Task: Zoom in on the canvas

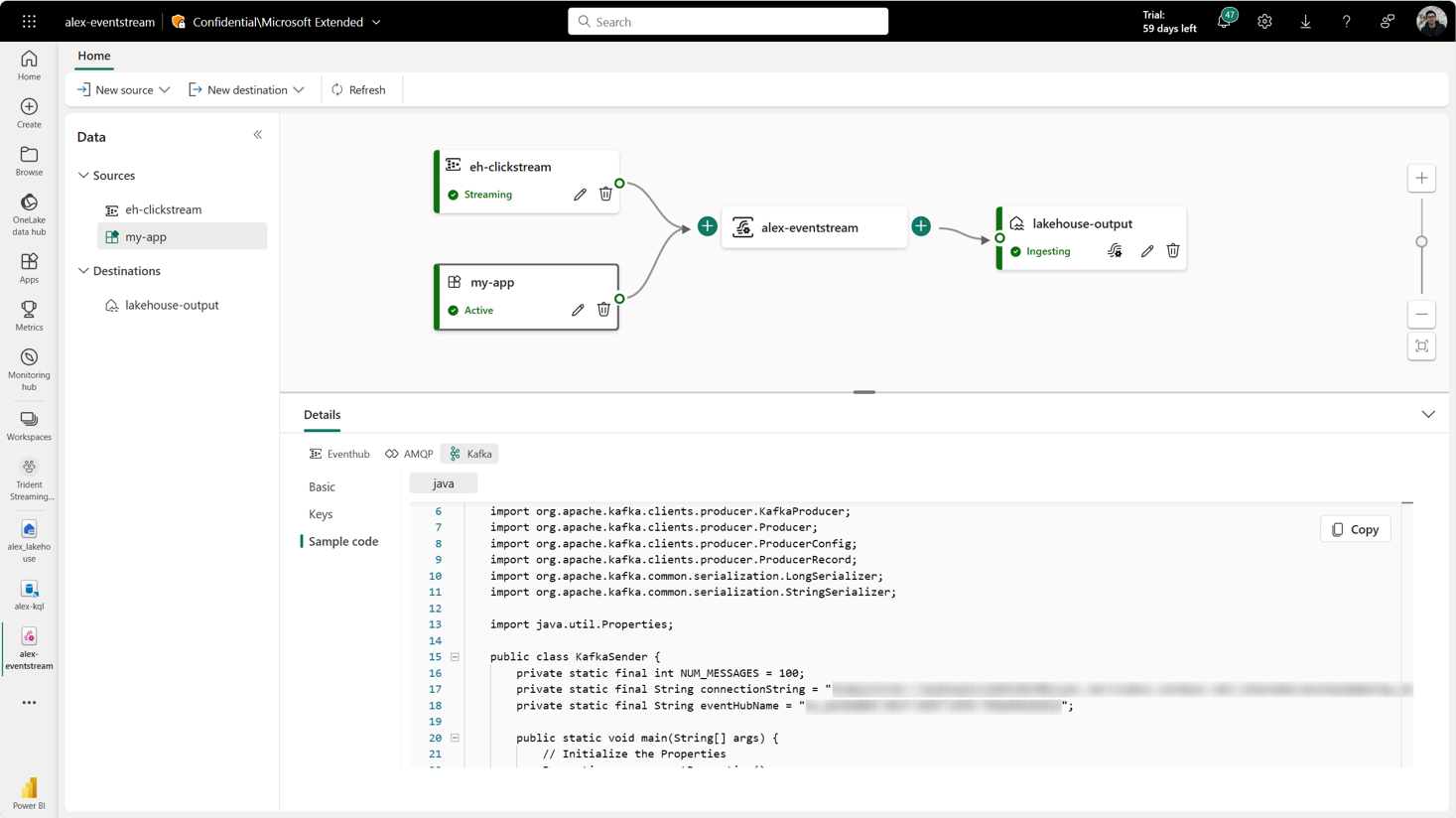Action: 1422,178
